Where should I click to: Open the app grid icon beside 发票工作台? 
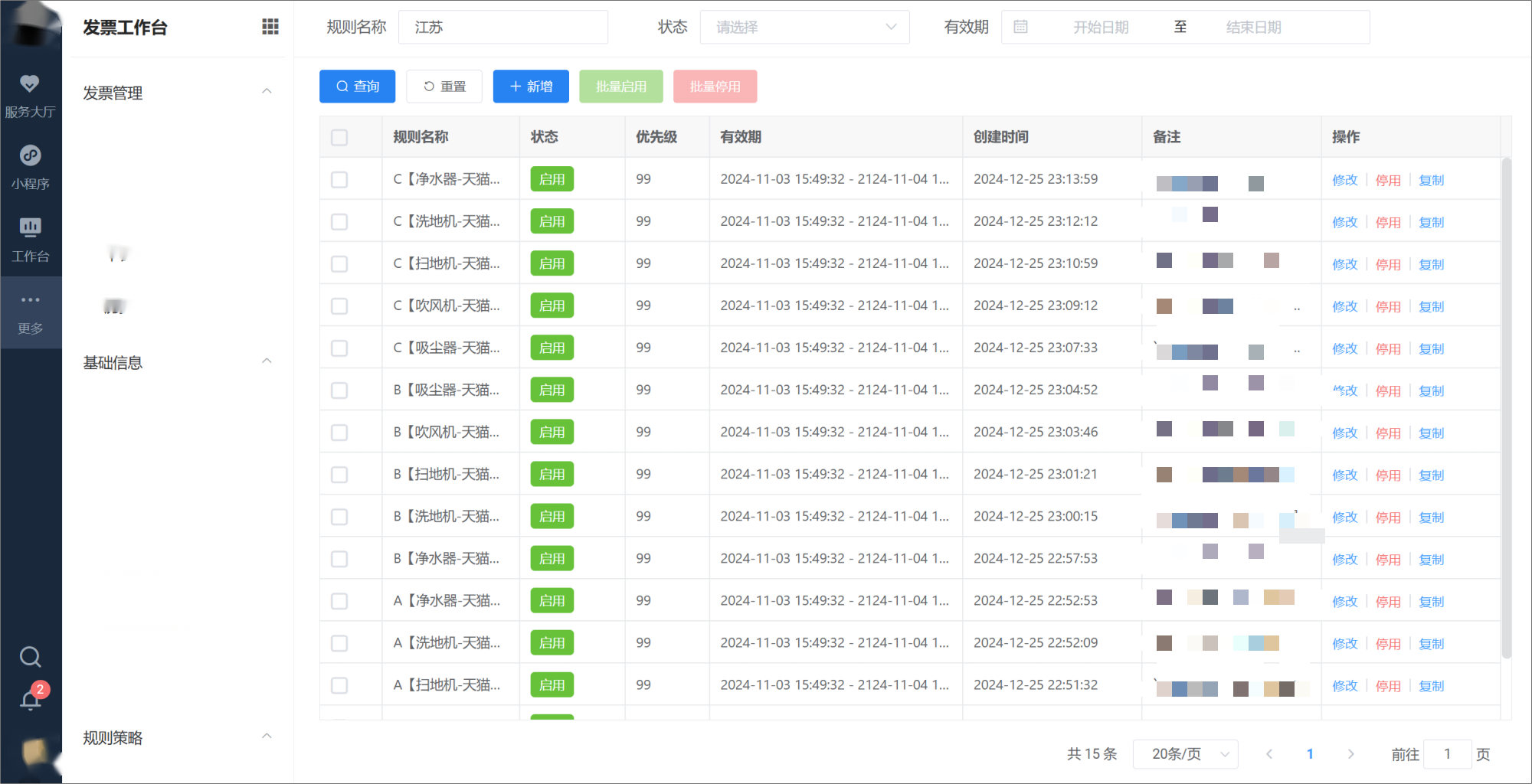270,27
